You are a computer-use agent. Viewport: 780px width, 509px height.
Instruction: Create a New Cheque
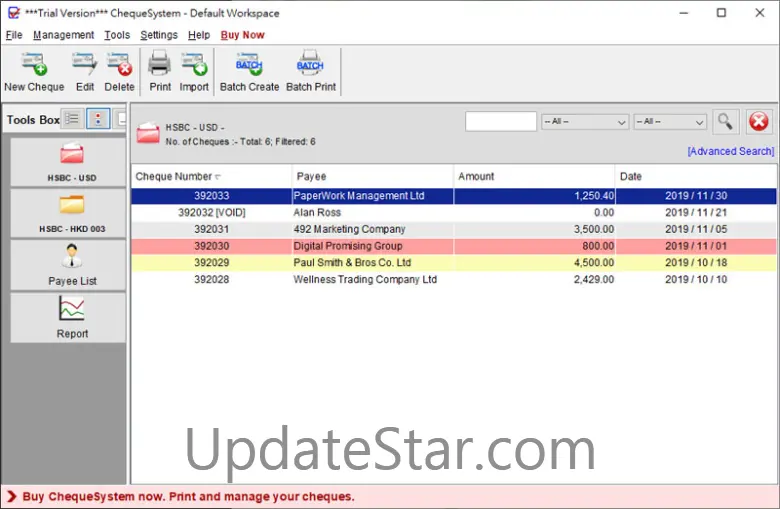pos(34,73)
